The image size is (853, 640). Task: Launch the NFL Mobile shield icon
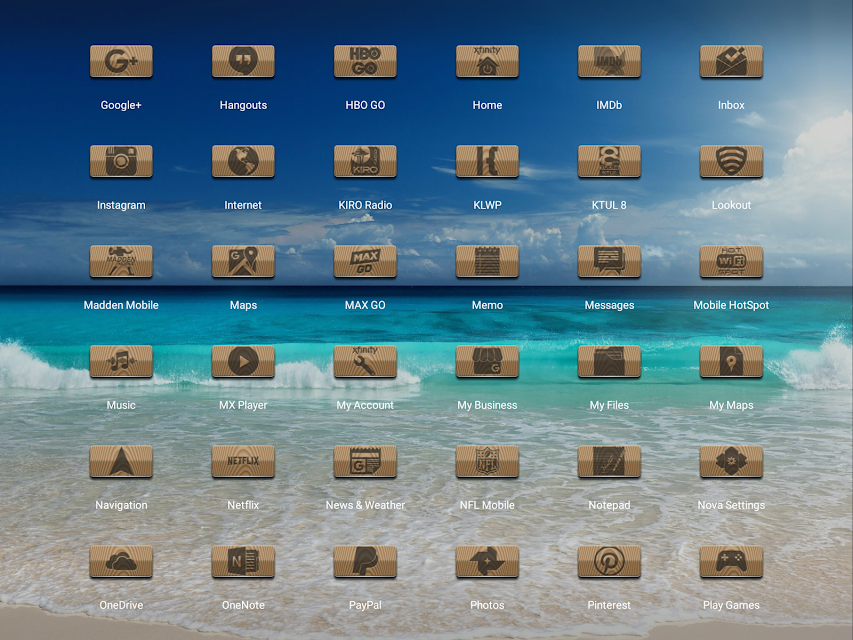click(487, 461)
